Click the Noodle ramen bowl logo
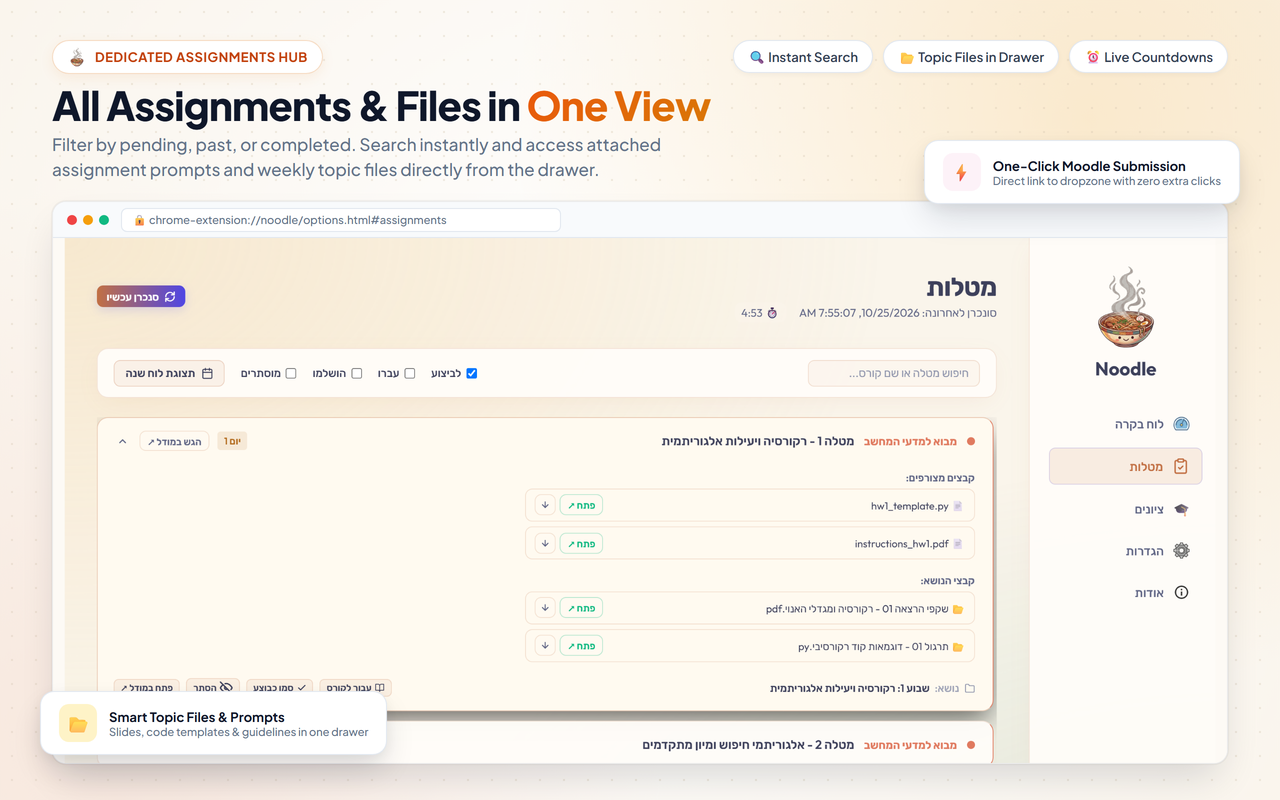 [x=1125, y=308]
